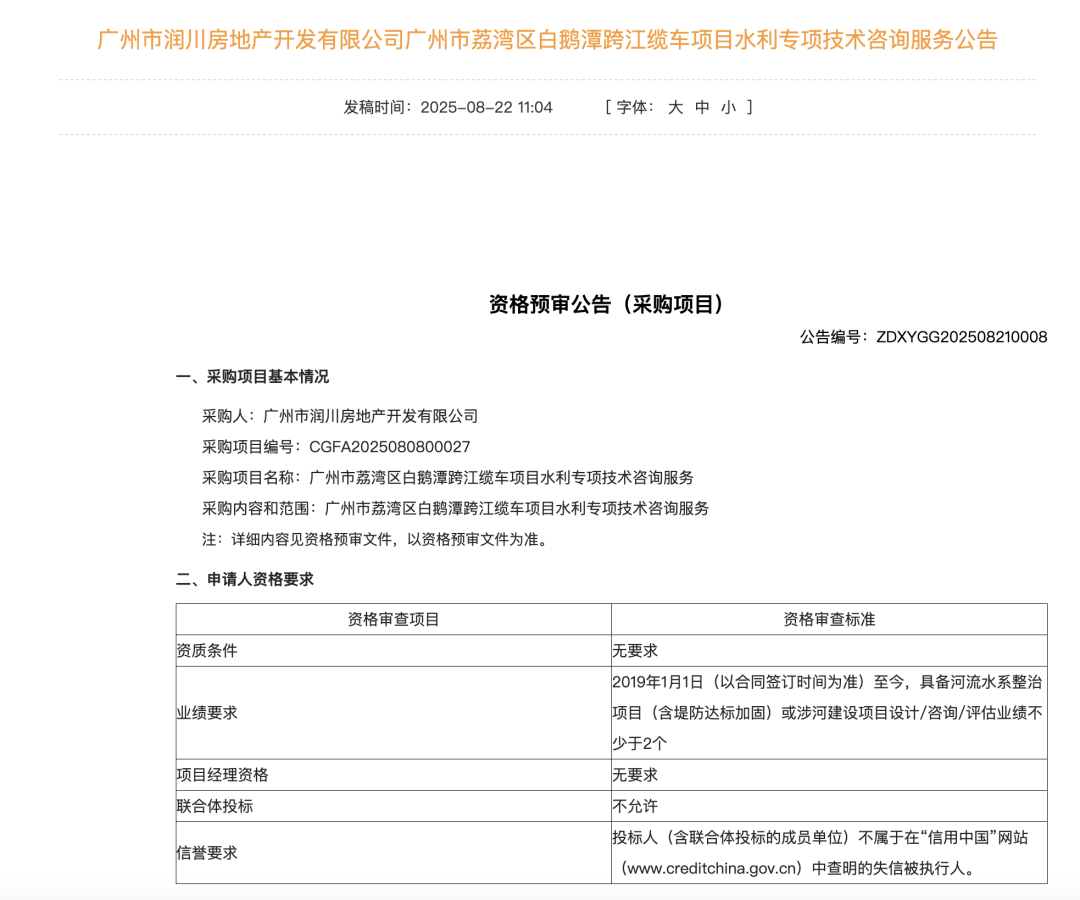Set font size to medium (中)

pyautogui.click(x=702, y=107)
